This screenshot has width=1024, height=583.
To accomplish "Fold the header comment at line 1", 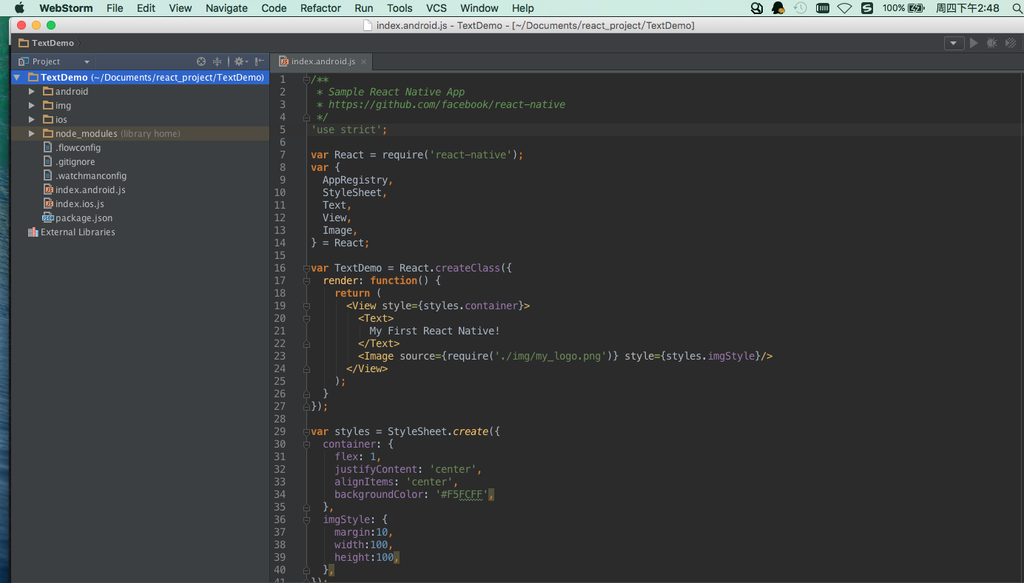I will click(306, 80).
